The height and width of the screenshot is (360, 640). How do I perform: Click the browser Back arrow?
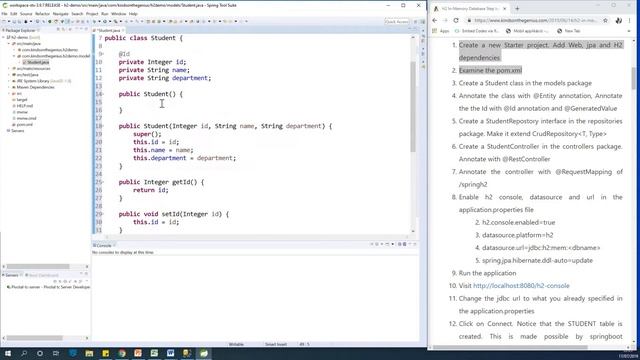coord(435,20)
